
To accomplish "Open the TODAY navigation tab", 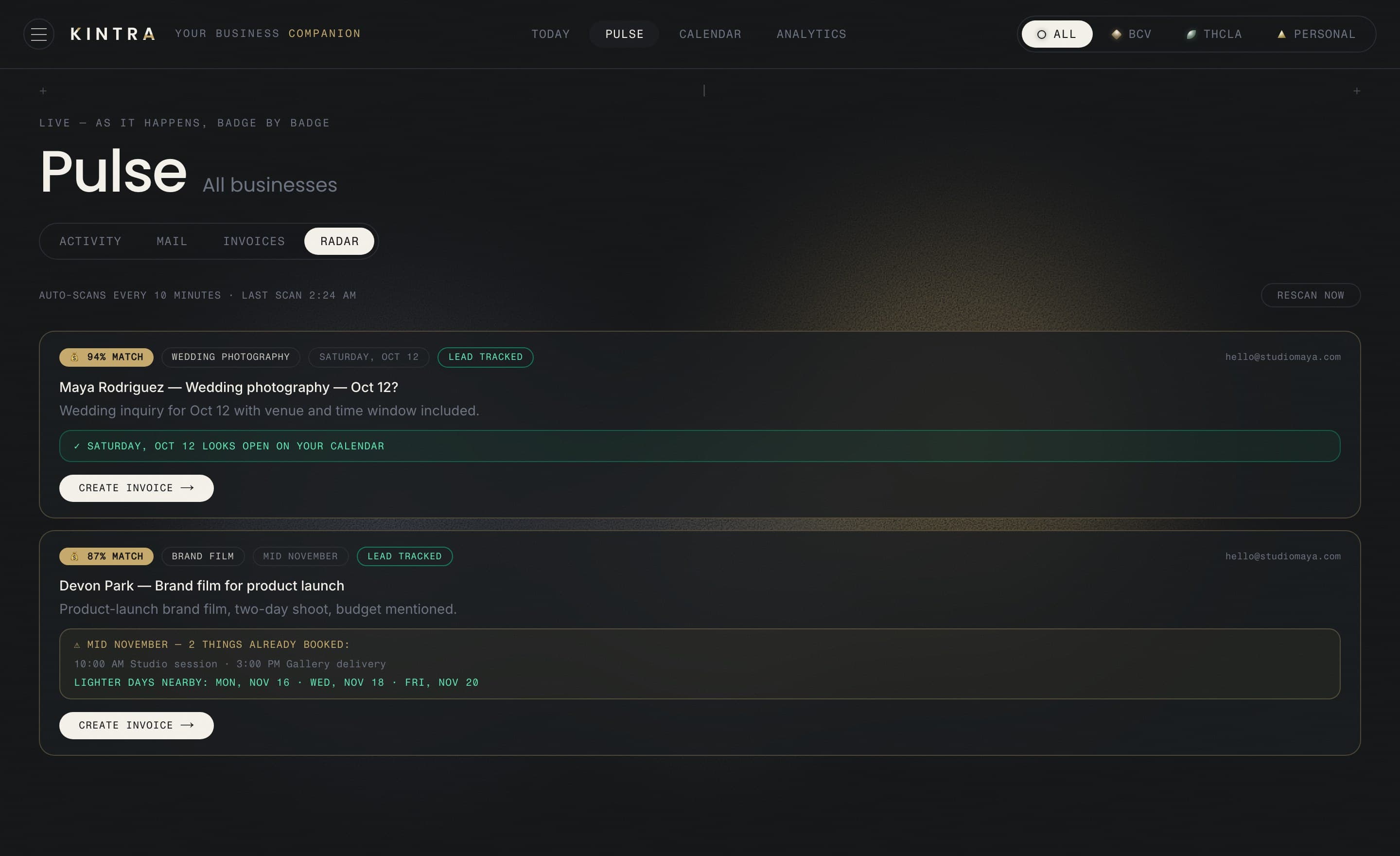I will pos(550,34).
